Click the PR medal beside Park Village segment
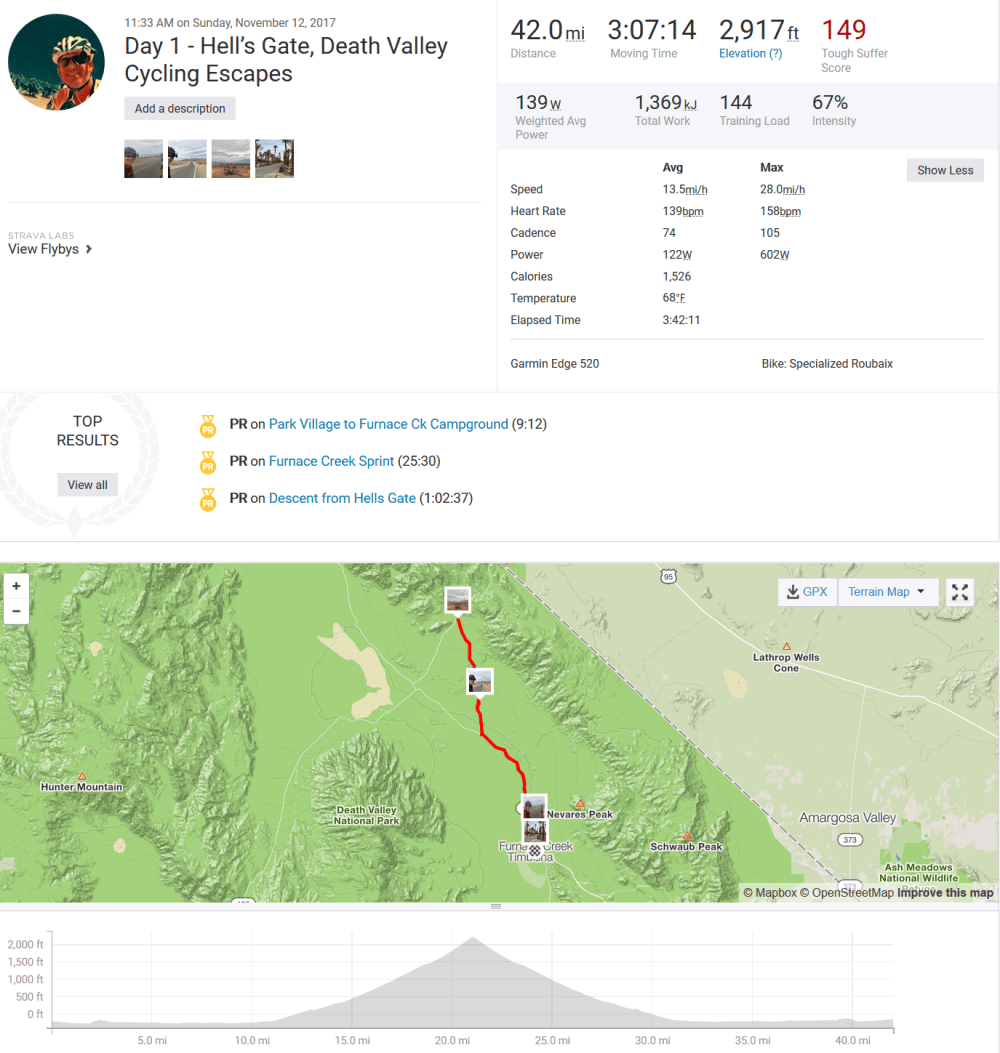 (208, 424)
